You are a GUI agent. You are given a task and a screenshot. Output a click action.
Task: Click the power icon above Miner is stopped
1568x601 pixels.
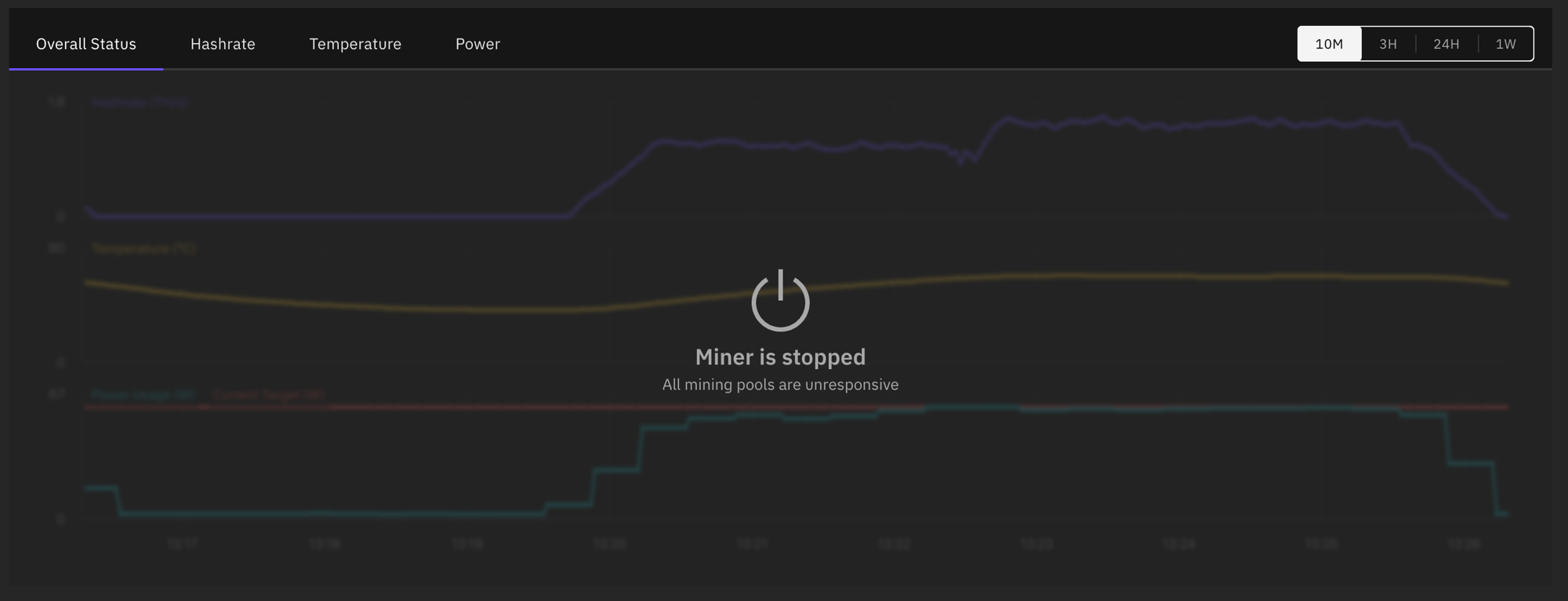click(x=780, y=300)
